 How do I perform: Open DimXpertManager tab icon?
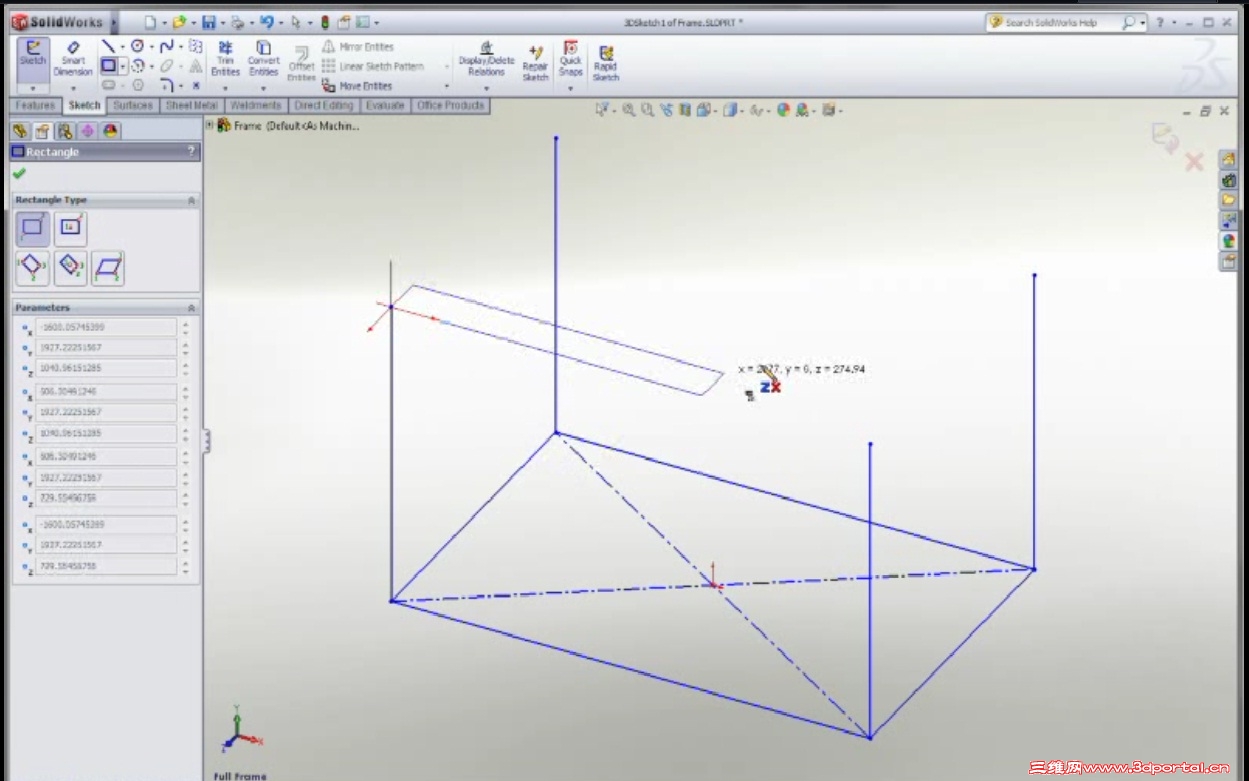[88, 131]
